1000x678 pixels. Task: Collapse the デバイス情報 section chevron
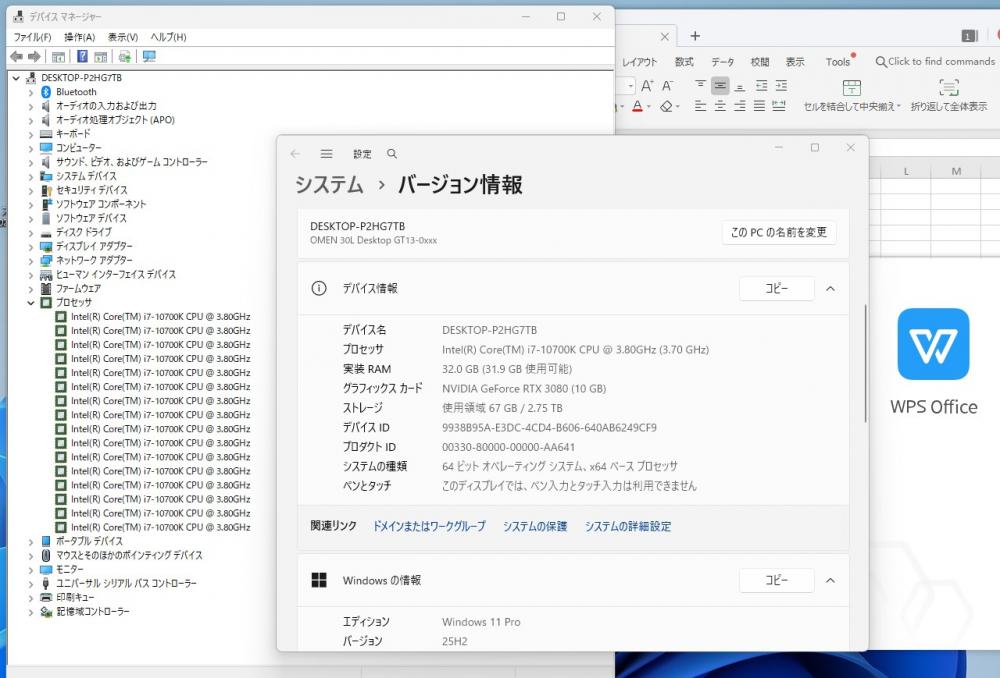pos(830,289)
